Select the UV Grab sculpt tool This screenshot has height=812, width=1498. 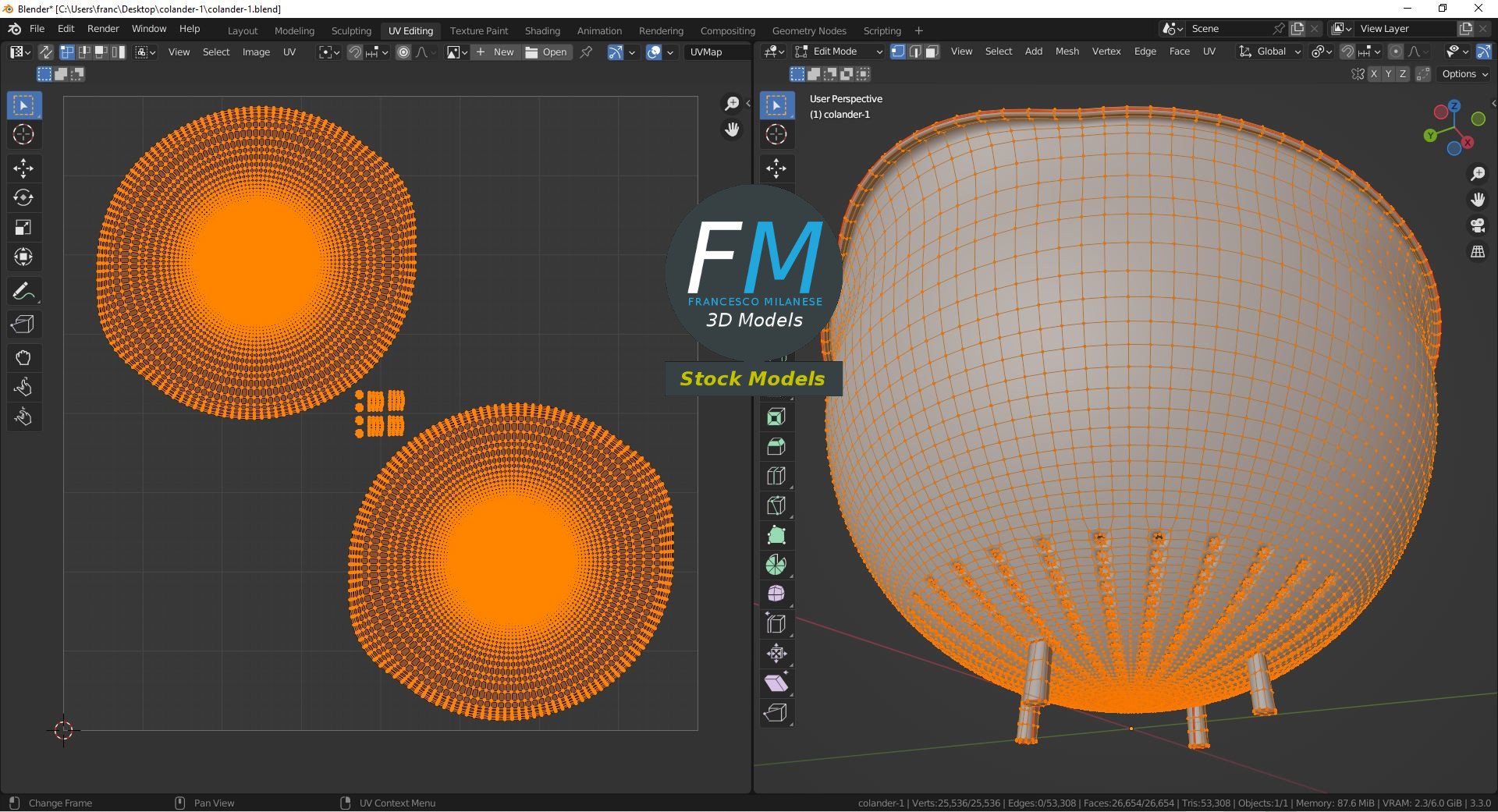(23, 358)
